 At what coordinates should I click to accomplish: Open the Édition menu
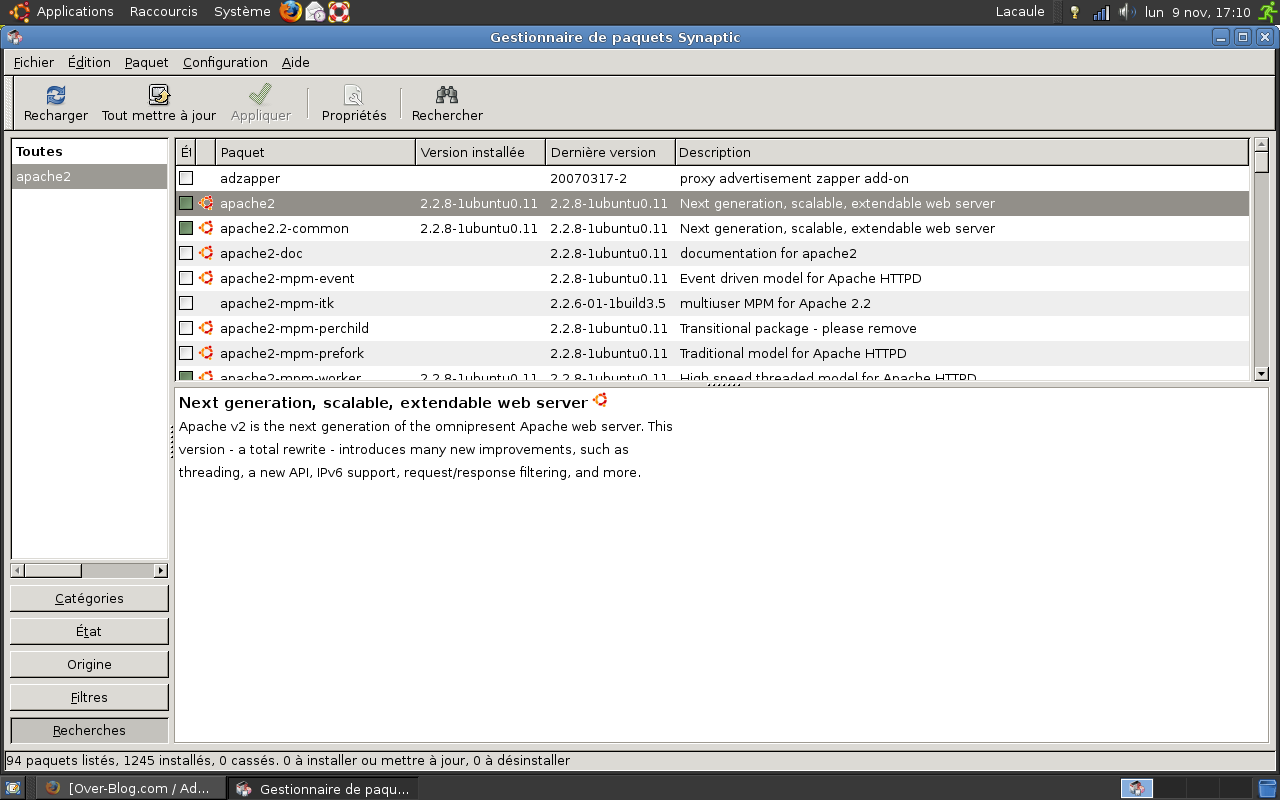[89, 62]
